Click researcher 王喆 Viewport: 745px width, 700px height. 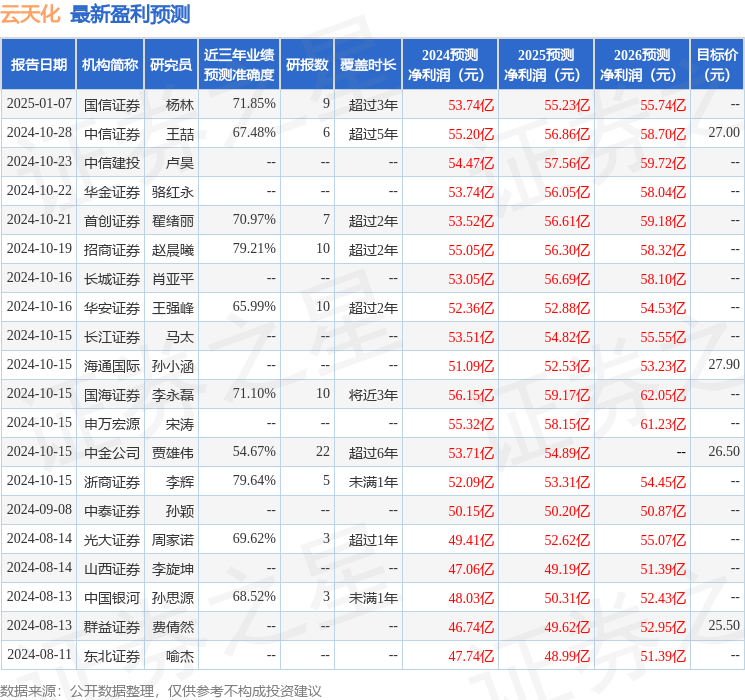[x=180, y=134]
